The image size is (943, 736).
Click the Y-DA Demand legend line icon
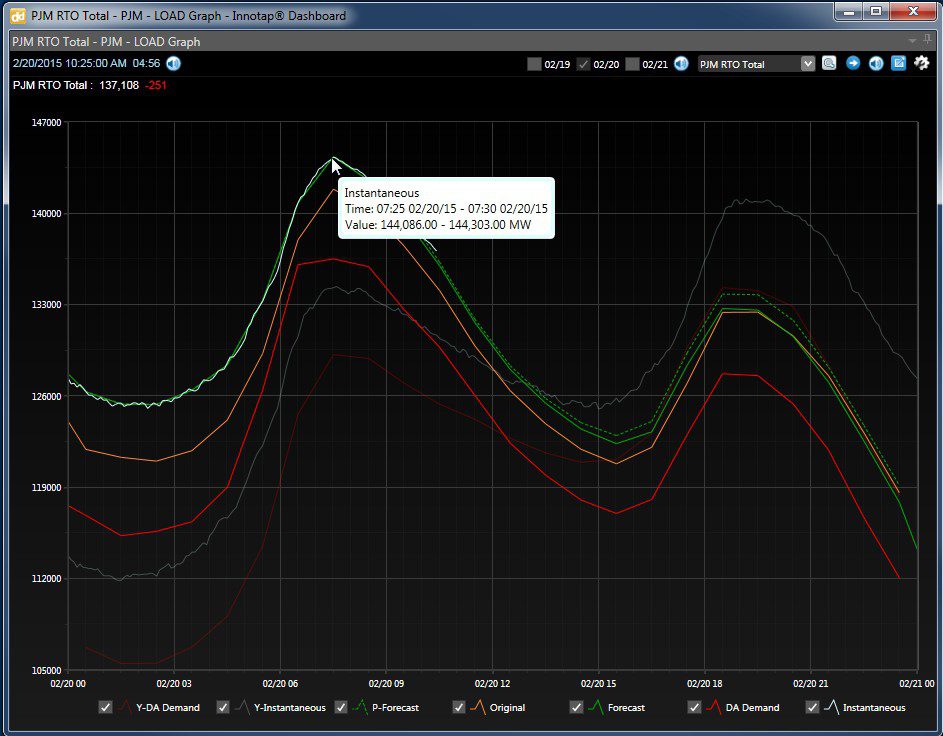[124, 707]
